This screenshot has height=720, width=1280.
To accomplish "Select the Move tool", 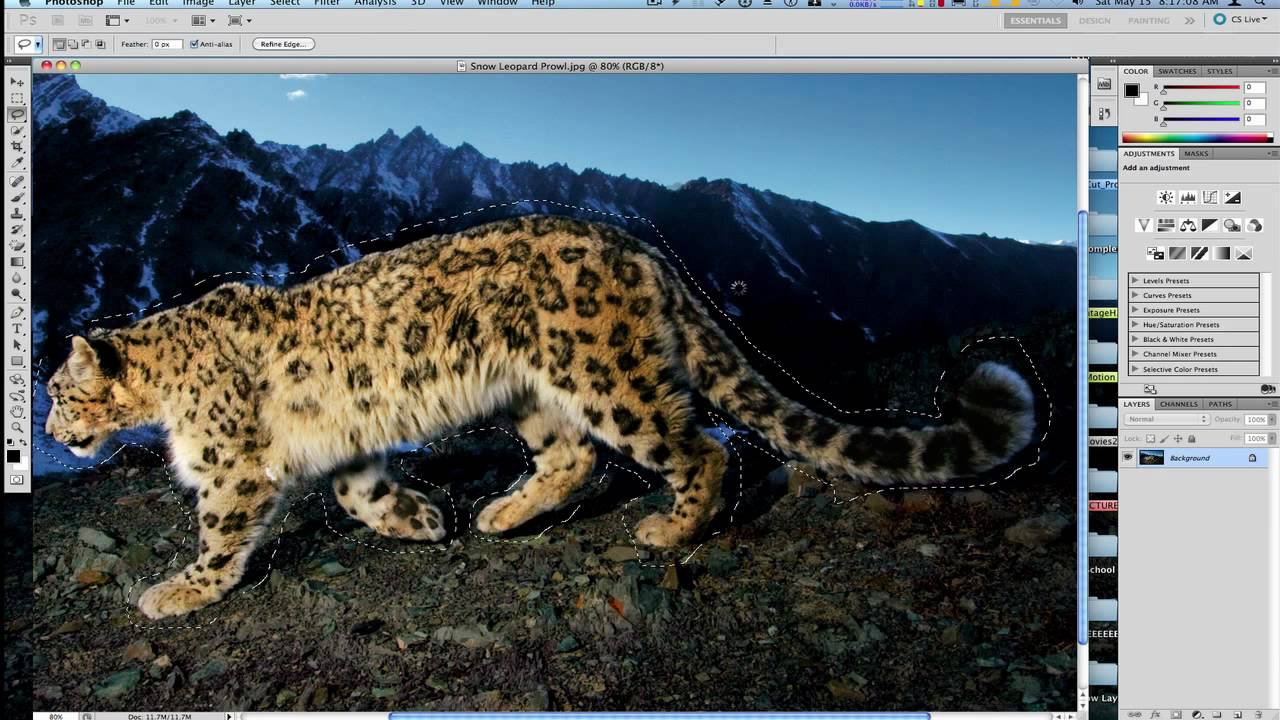I will point(17,82).
